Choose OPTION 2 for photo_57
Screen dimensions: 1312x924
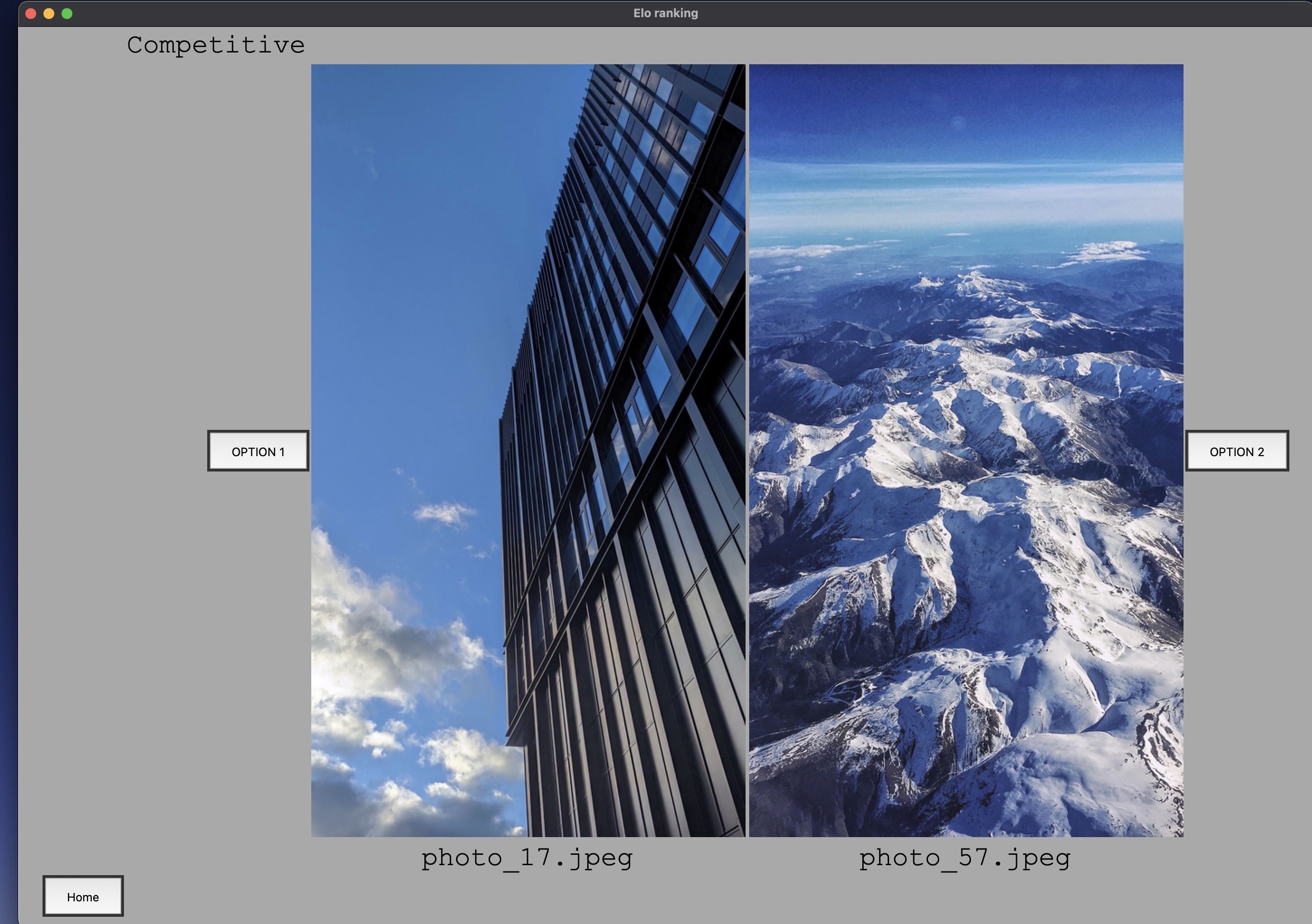[x=1236, y=451]
